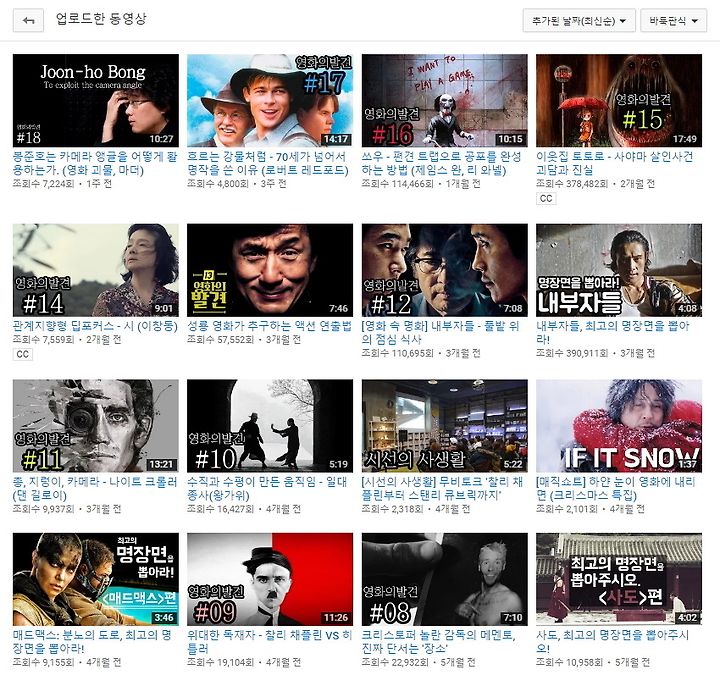
Task: Open title link 봉준호는 카메라 앵글을 어떻게 활용하는가
Action: click(x=95, y=163)
